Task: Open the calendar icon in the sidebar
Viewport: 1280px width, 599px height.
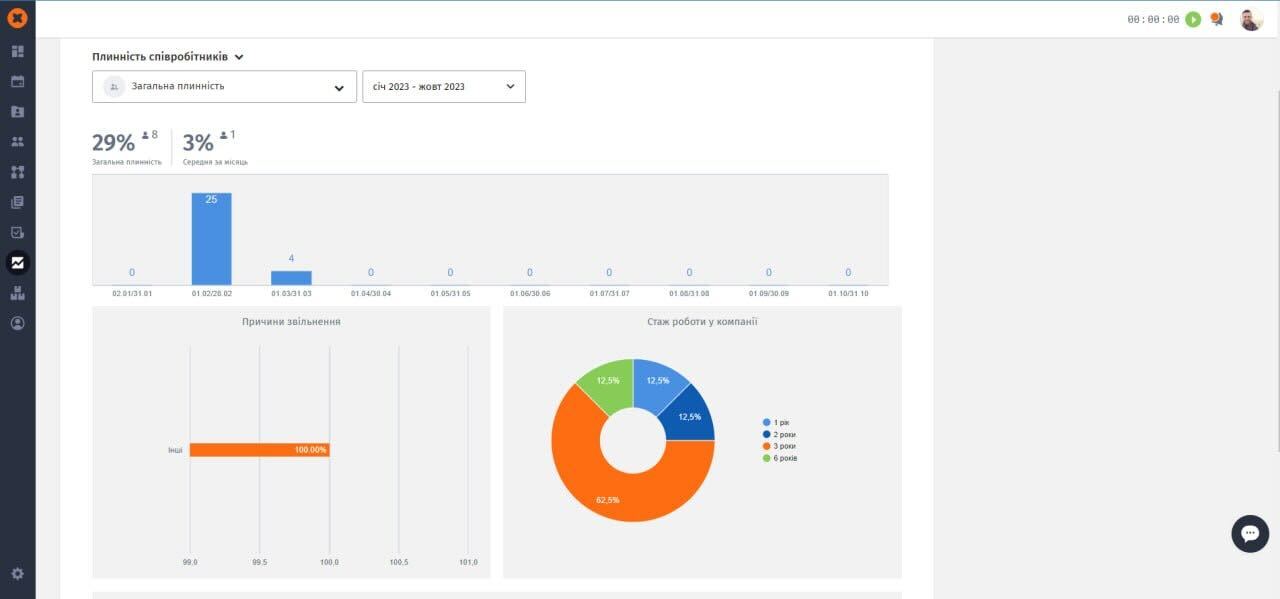Action: [x=17, y=81]
